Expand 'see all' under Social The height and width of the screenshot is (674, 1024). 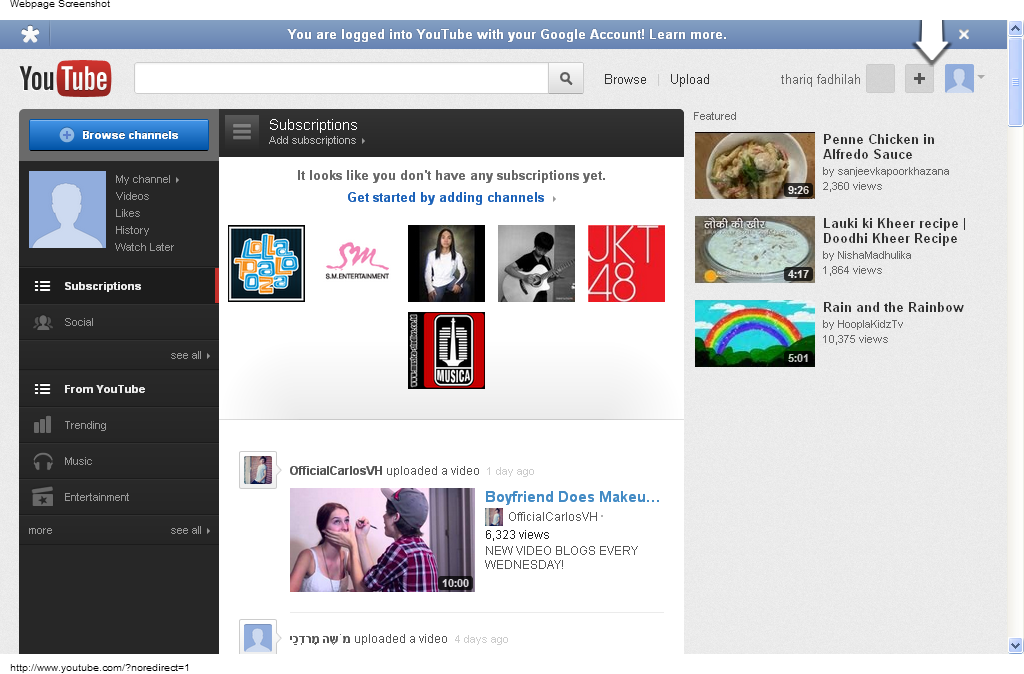[x=186, y=355]
